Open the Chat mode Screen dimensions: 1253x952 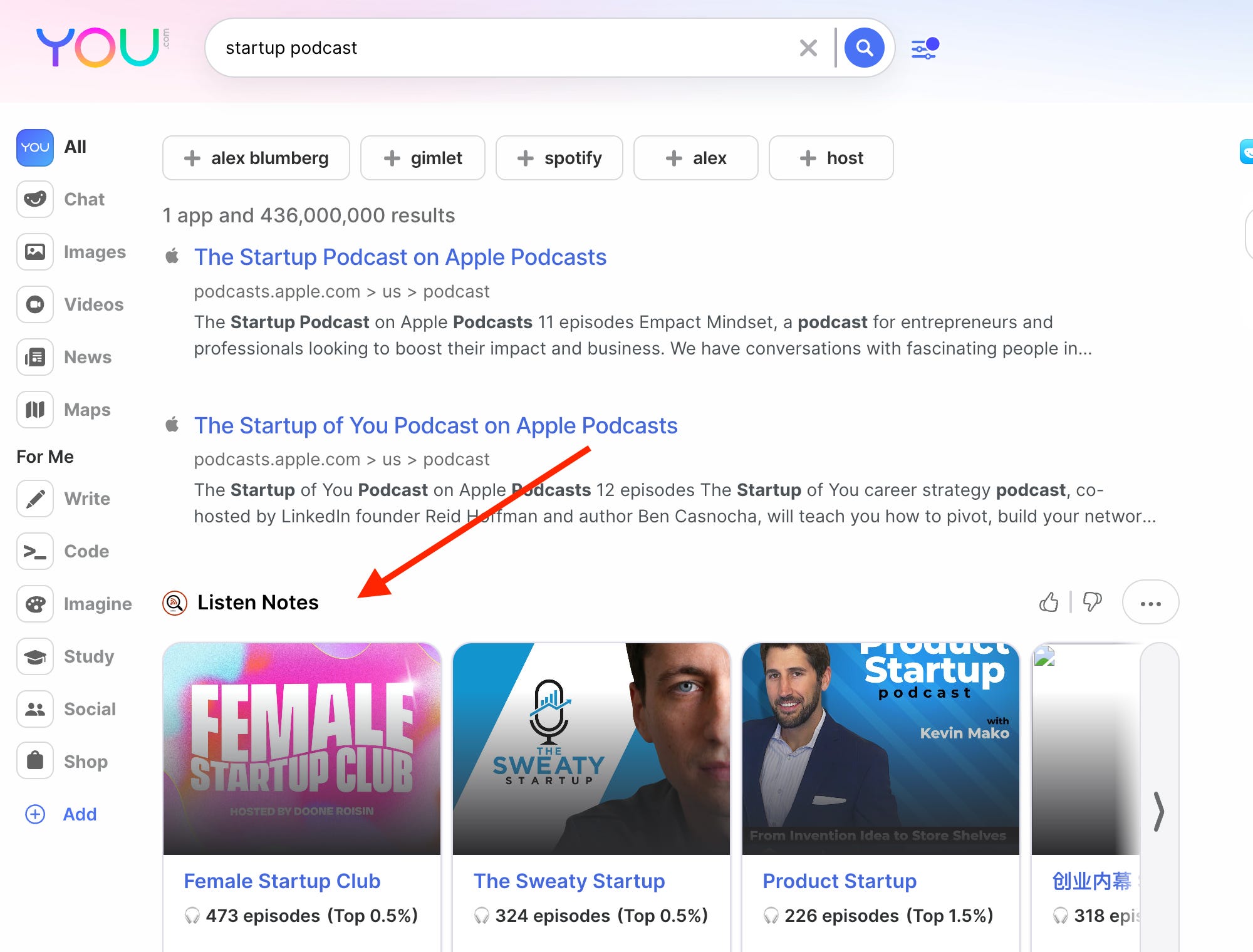click(35, 199)
